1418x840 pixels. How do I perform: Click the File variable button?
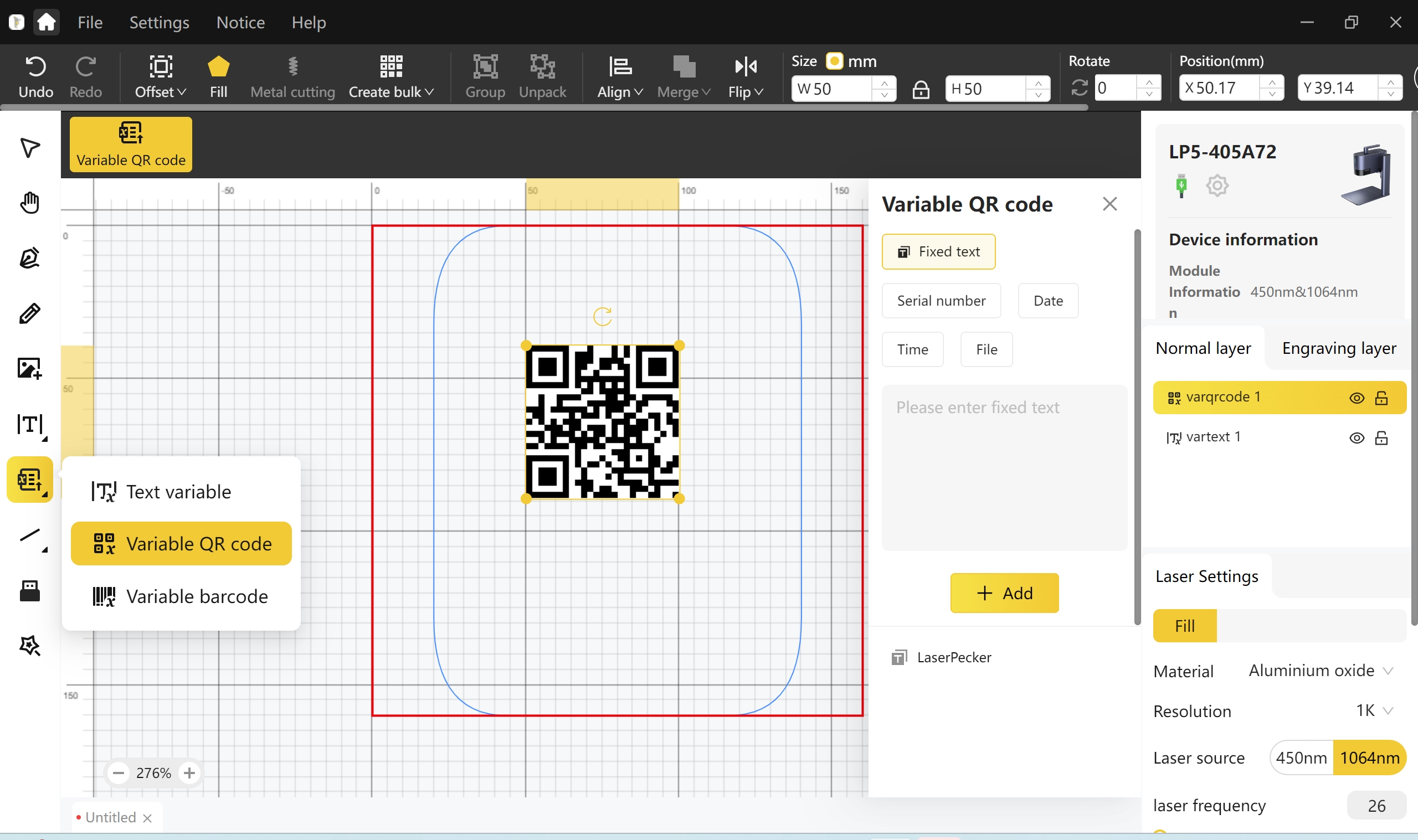click(986, 349)
